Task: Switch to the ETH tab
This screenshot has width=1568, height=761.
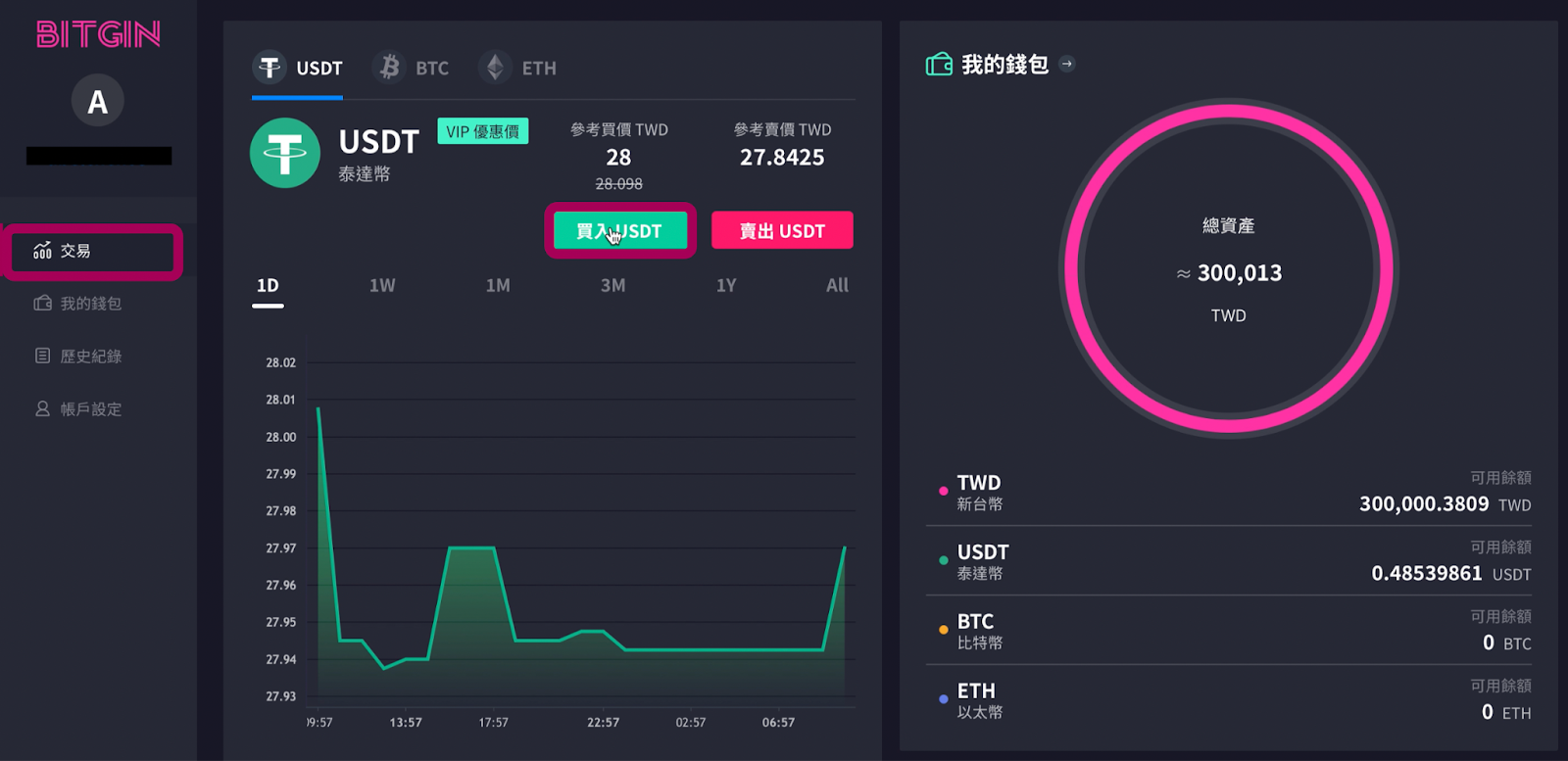Action: [517, 69]
